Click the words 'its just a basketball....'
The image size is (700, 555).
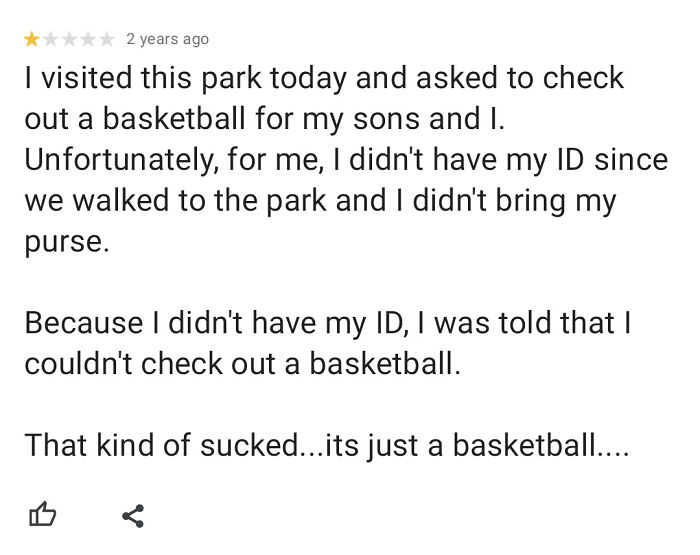click(x=478, y=446)
